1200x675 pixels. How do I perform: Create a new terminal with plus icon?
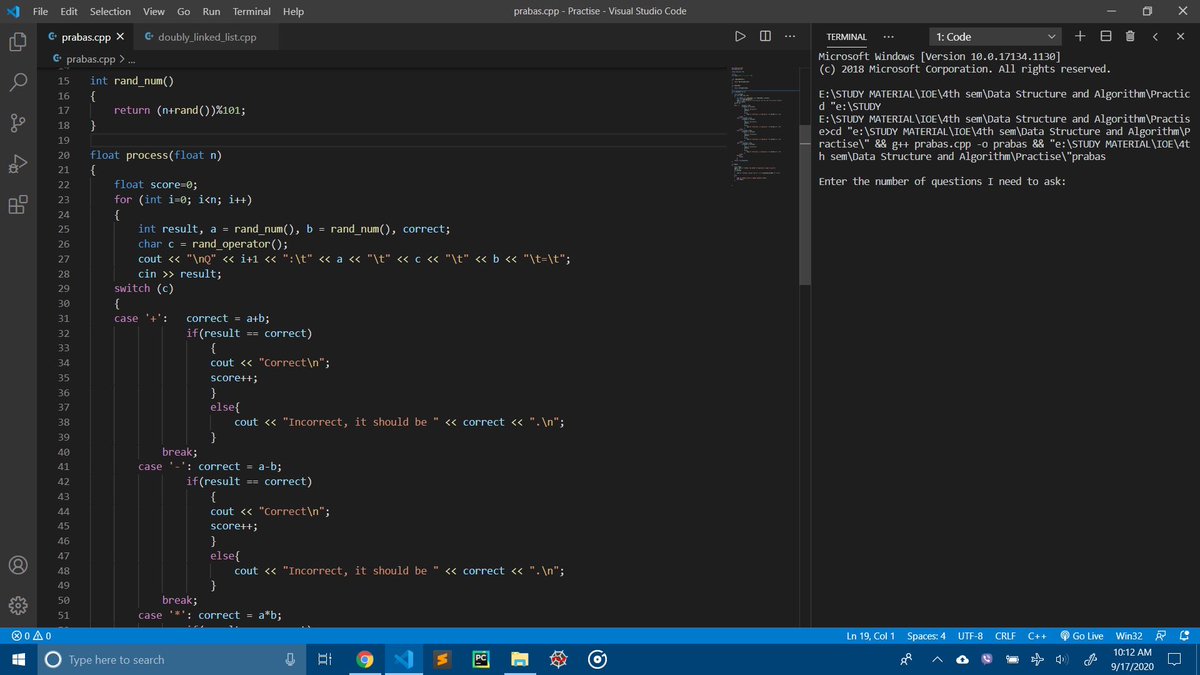click(1081, 37)
